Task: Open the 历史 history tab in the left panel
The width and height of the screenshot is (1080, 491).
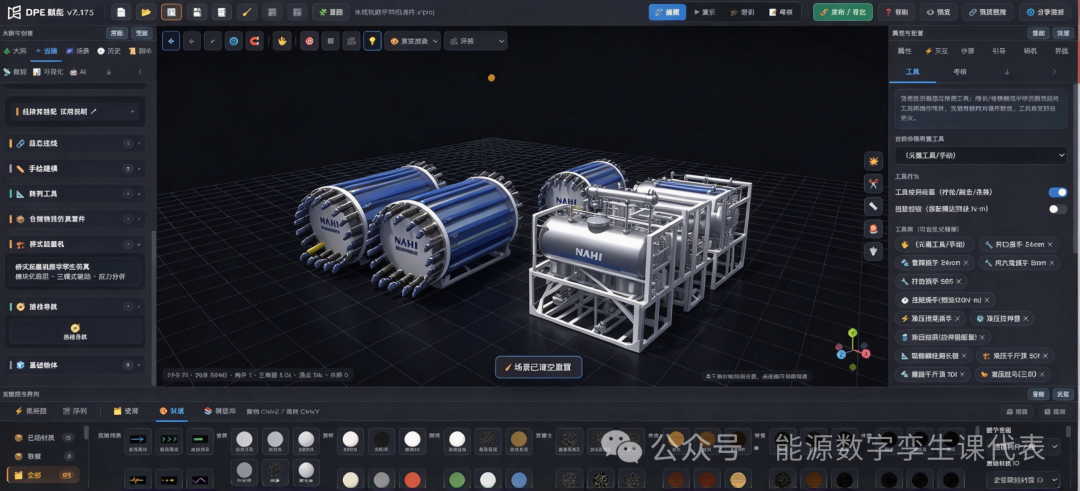Action: (109, 51)
